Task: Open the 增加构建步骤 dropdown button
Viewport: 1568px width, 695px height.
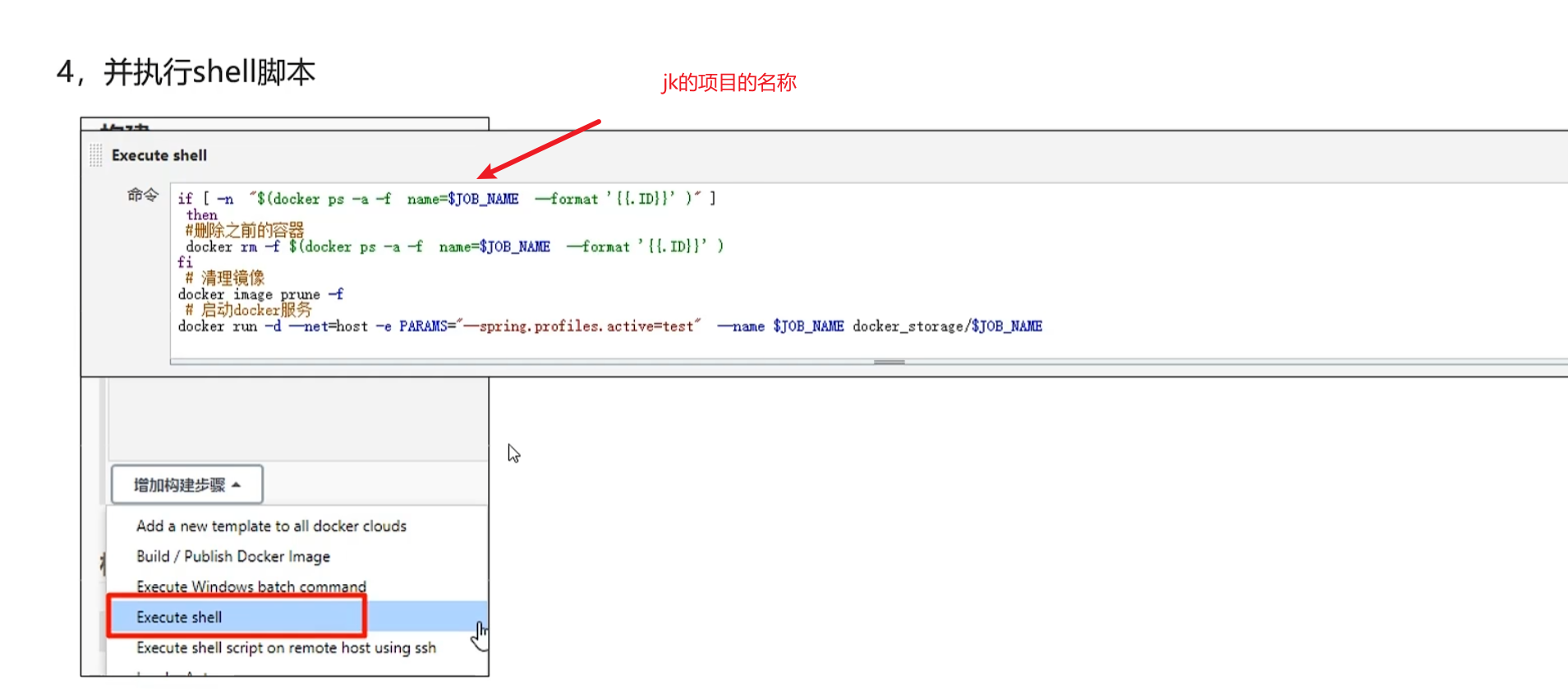Action: click(x=187, y=485)
